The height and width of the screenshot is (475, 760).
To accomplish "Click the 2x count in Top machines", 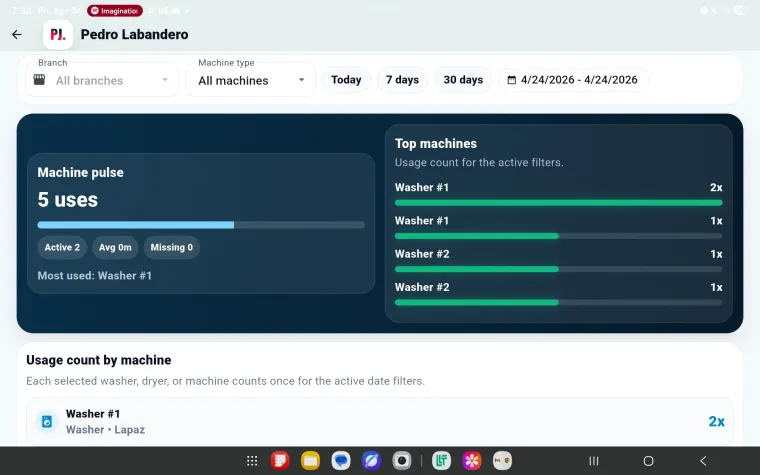I will tap(716, 188).
